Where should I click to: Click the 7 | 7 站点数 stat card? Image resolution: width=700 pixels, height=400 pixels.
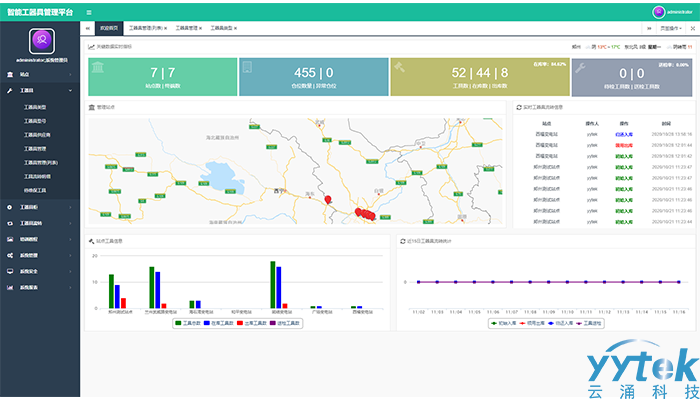162,77
